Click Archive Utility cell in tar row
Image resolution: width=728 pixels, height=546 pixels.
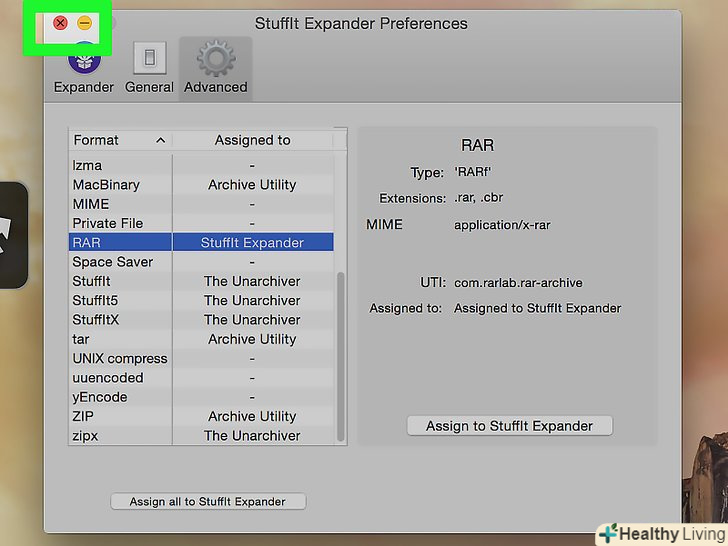[253, 339]
